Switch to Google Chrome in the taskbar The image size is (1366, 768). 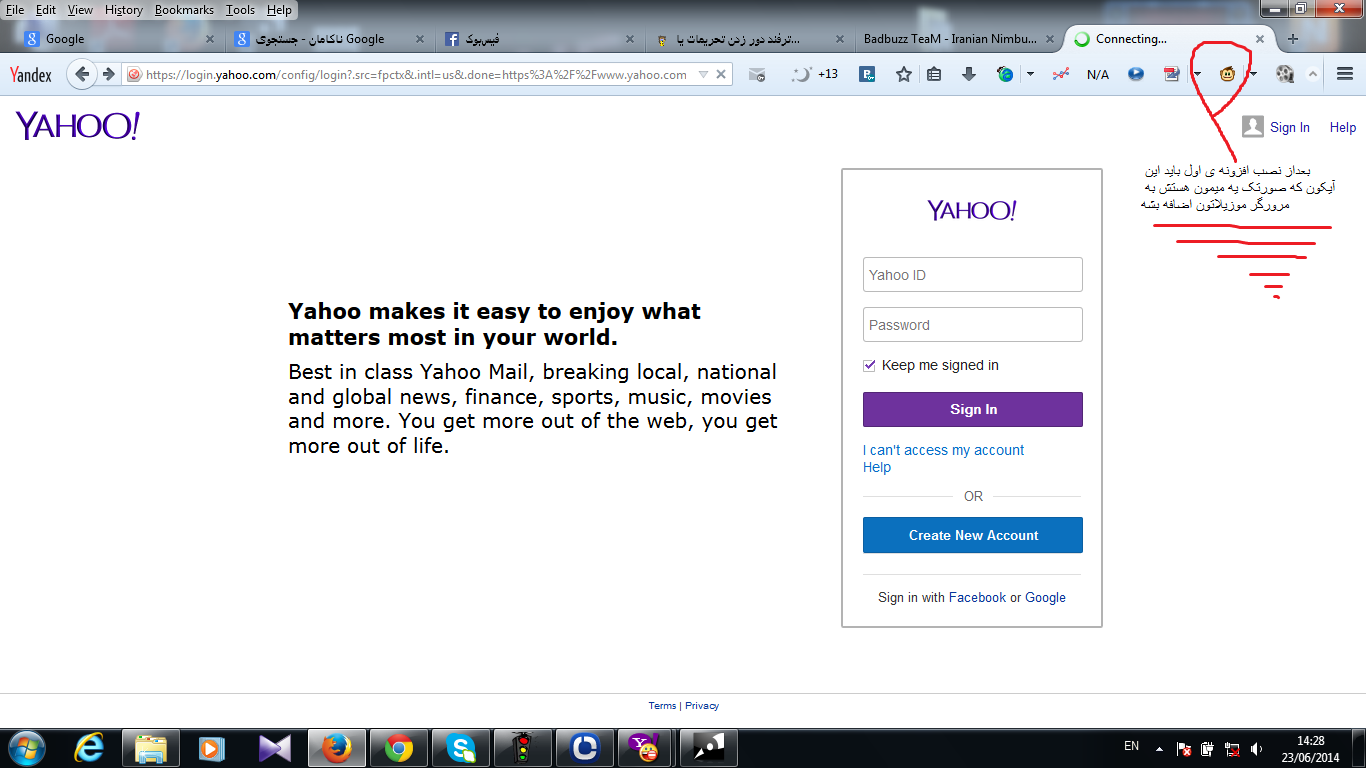pos(398,747)
